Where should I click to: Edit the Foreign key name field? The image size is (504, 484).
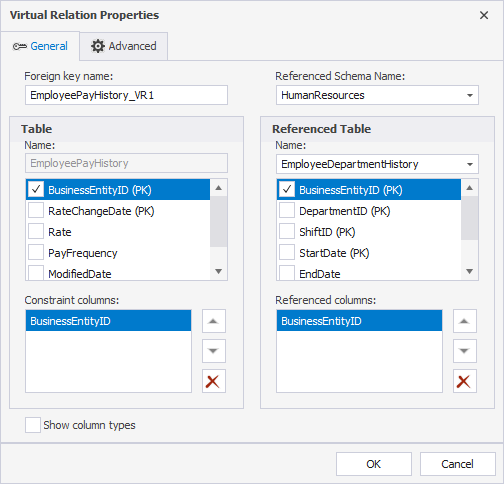[x=126, y=95]
